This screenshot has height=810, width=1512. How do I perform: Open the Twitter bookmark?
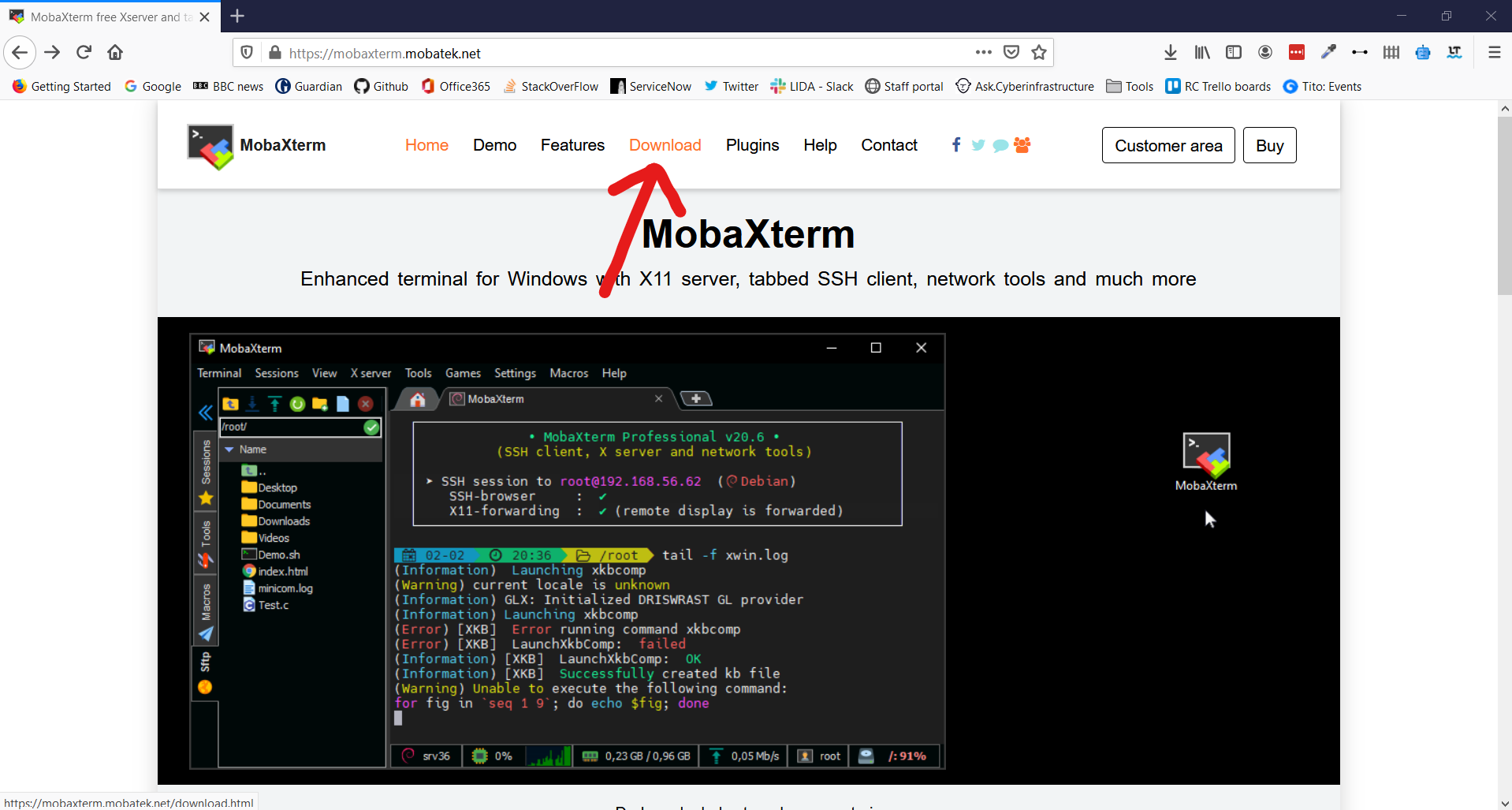click(x=732, y=86)
